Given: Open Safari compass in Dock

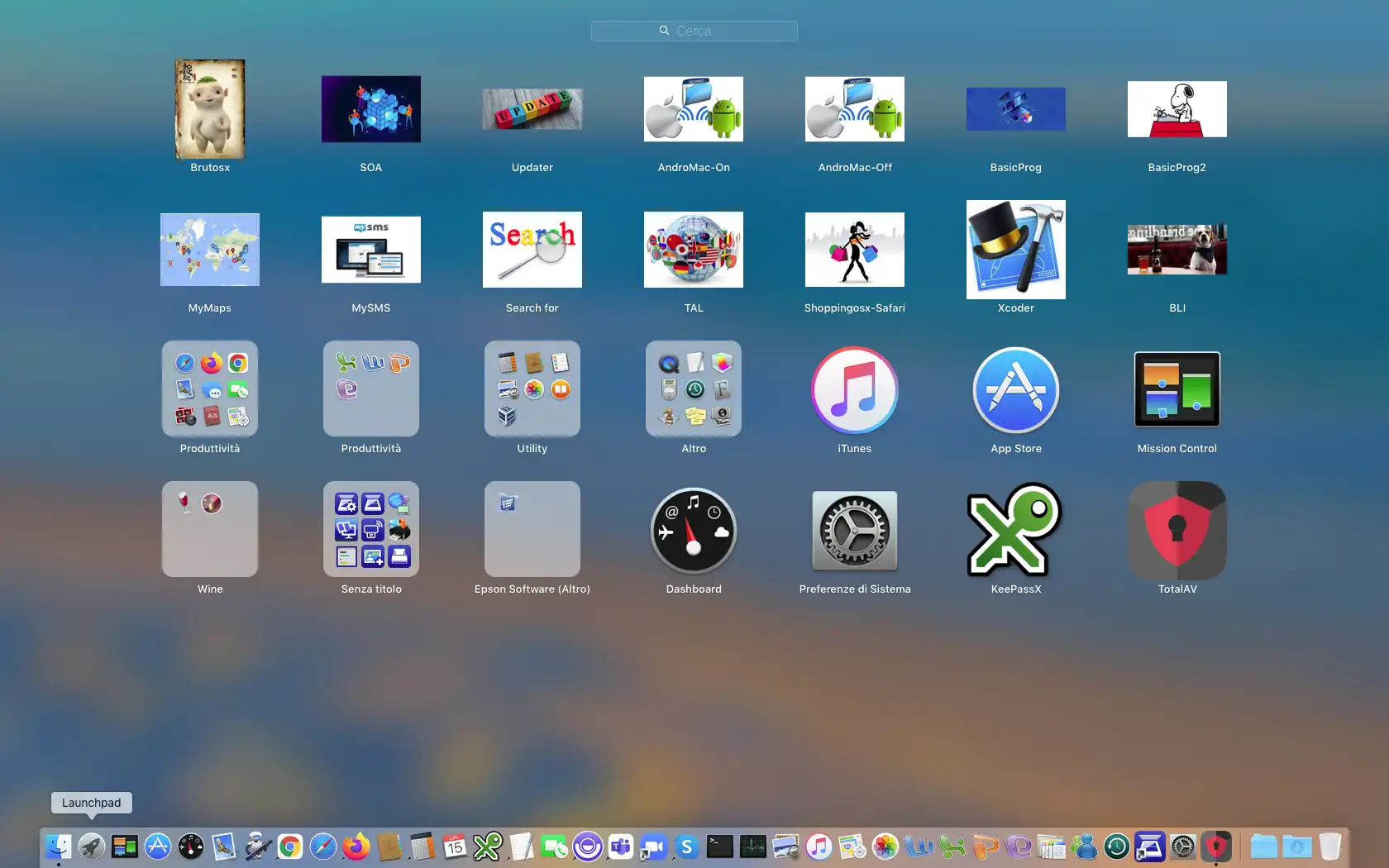Looking at the screenshot, I should (323, 847).
